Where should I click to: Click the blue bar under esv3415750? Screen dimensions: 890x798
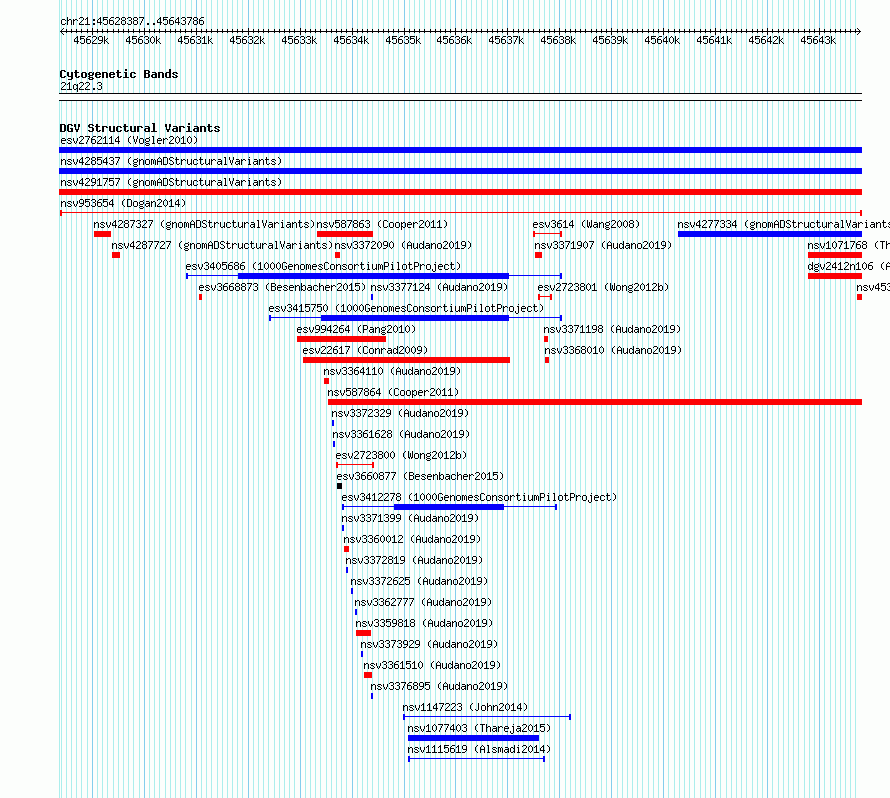click(x=414, y=318)
